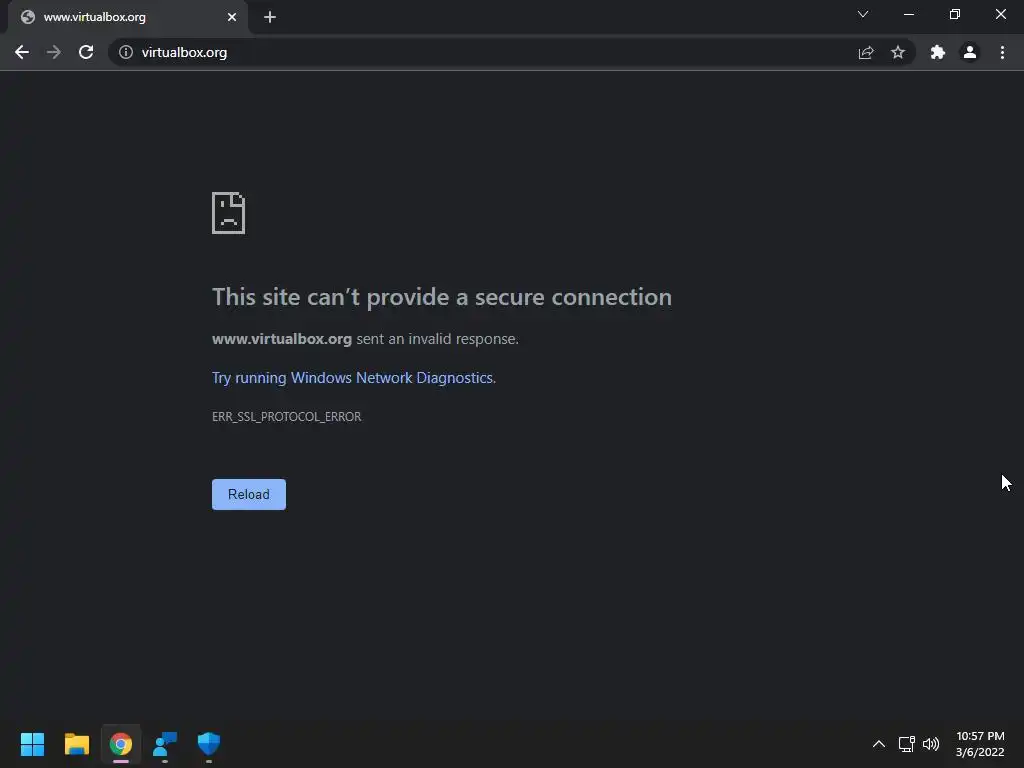Open File Explorer from the taskbar
This screenshot has width=1024, height=768.
click(76, 744)
